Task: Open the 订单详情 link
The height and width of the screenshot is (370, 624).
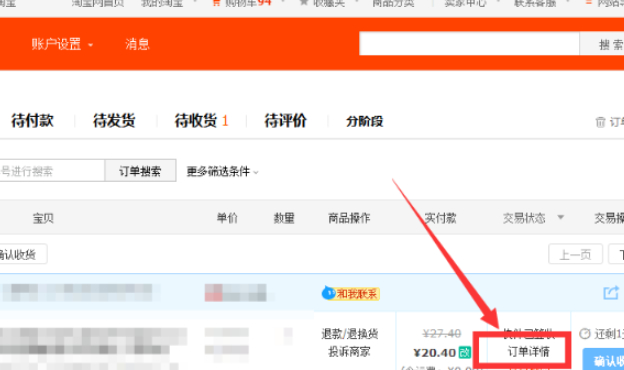Action: [x=528, y=352]
